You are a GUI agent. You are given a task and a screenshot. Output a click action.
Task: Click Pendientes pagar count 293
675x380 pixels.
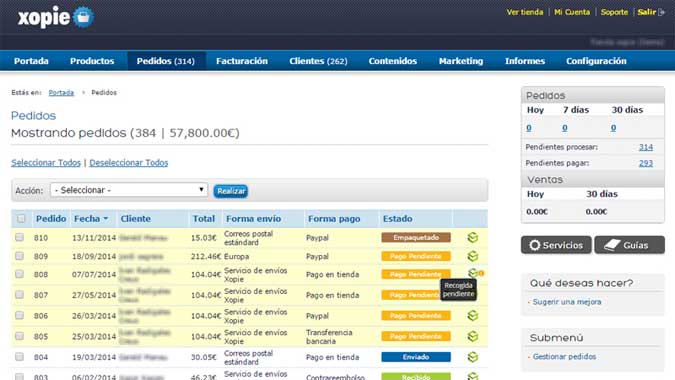(645, 163)
